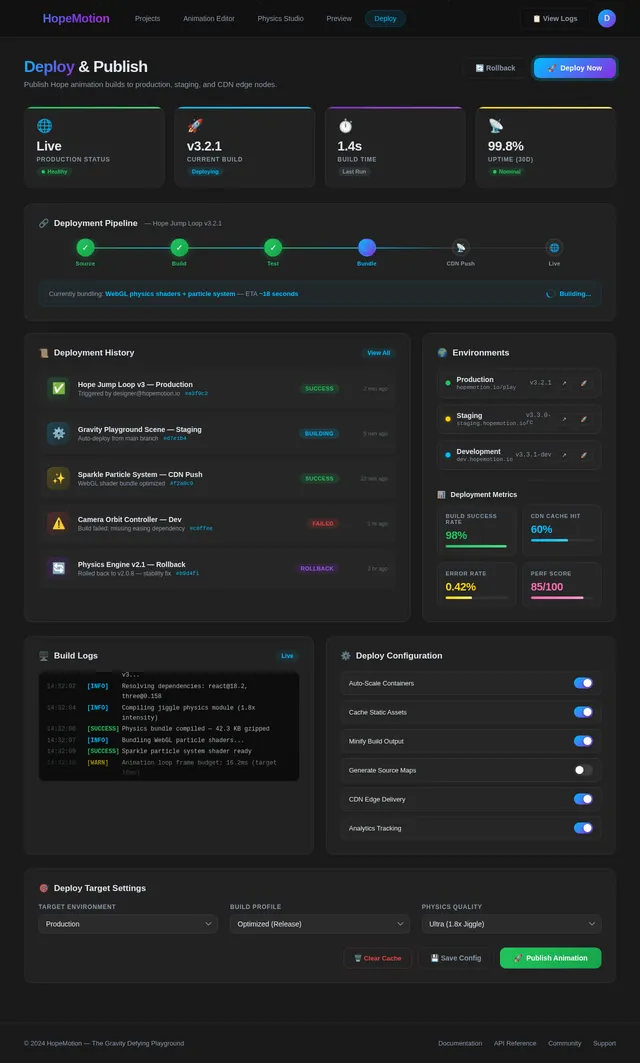Viewport: 640px width, 1063px height.
Task: Click View All in Deployment History
Action: (378, 353)
